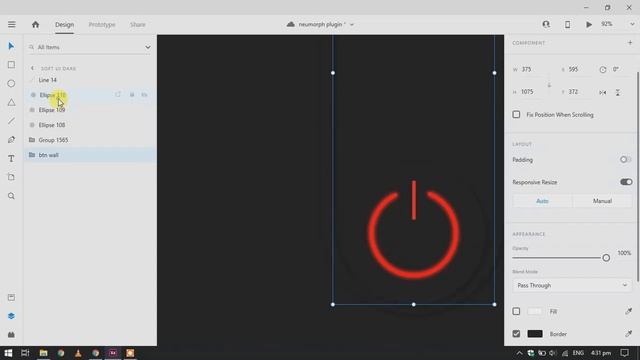The width and height of the screenshot is (640, 360).
Task: Open the Plugins panel icon
Action: point(11,335)
